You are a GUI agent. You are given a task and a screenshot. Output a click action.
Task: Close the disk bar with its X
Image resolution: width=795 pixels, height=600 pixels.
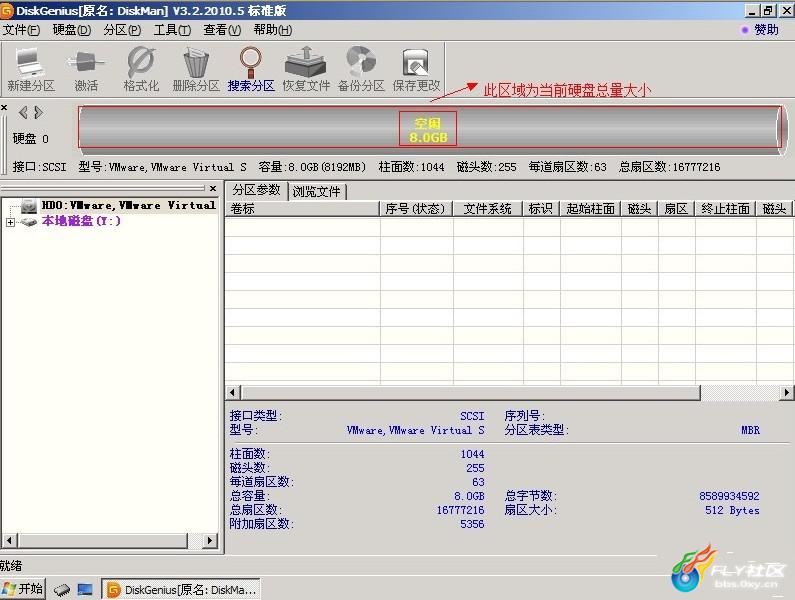pyautogui.click(x=4, y=108)
